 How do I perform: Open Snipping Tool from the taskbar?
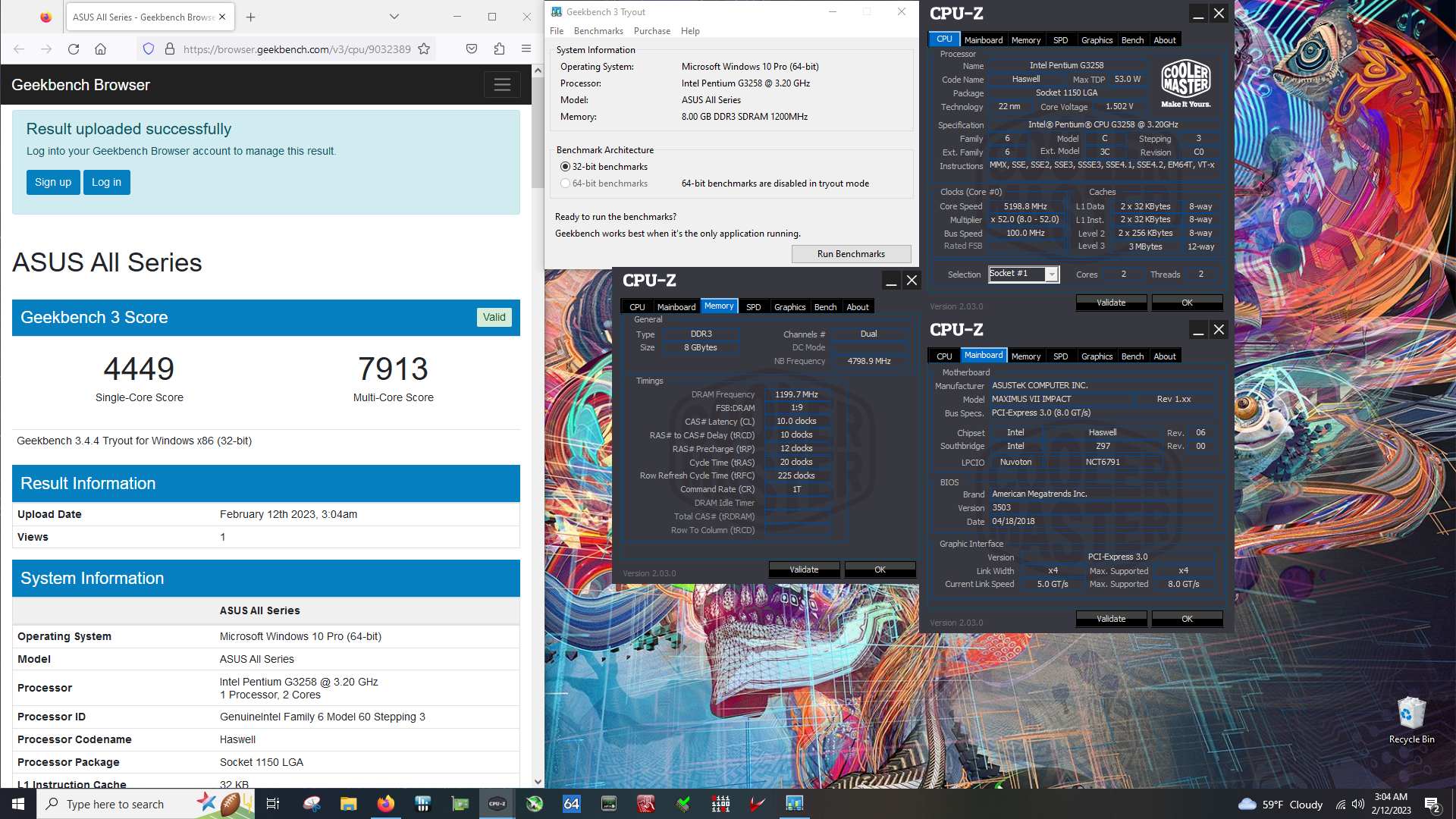[312, 804]
